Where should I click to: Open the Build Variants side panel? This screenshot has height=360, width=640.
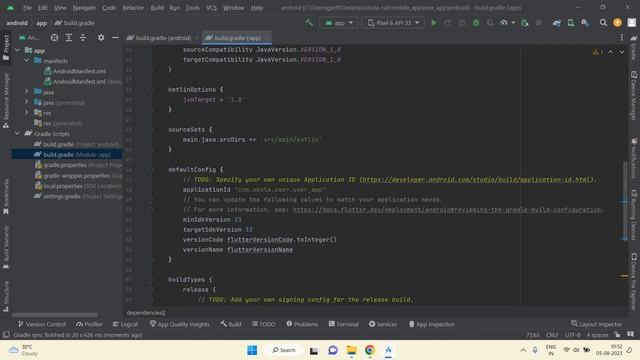[6, 248]
